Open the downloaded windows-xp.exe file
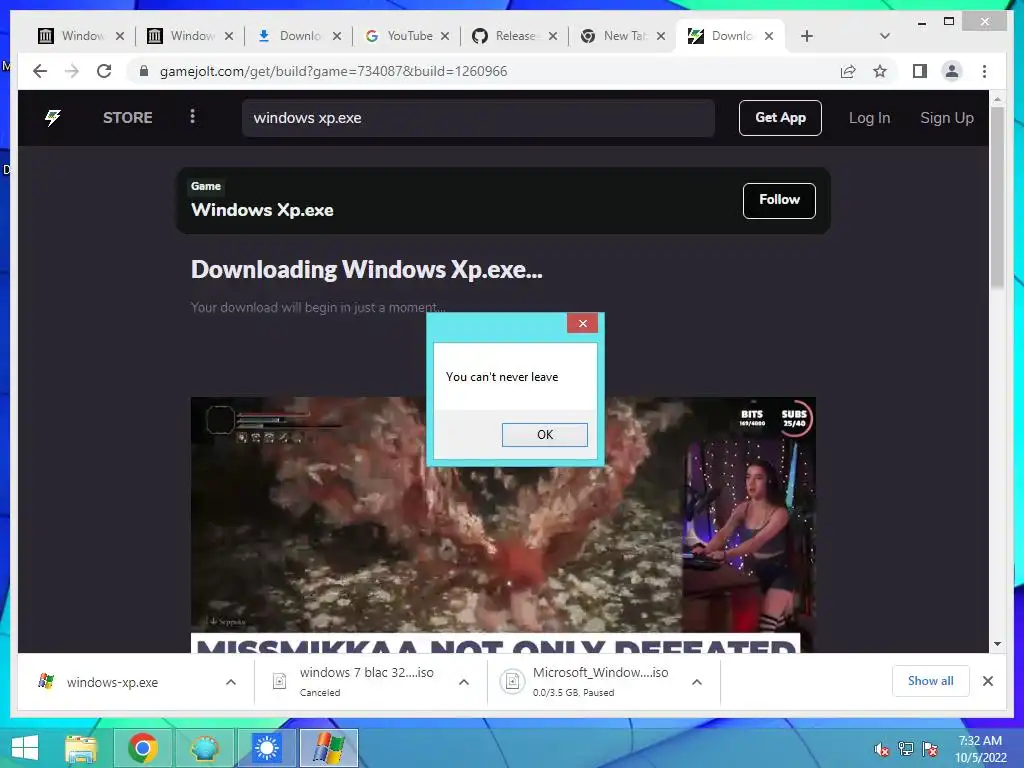Image resolution: width=1024 pixels, height=768 pixels. point(112,682)
